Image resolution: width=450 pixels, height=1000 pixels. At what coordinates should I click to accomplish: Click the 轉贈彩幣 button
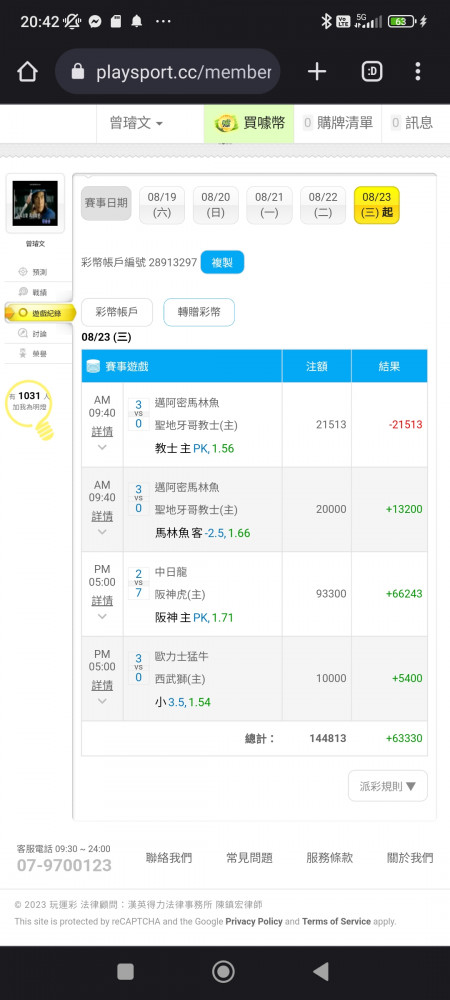199,312
